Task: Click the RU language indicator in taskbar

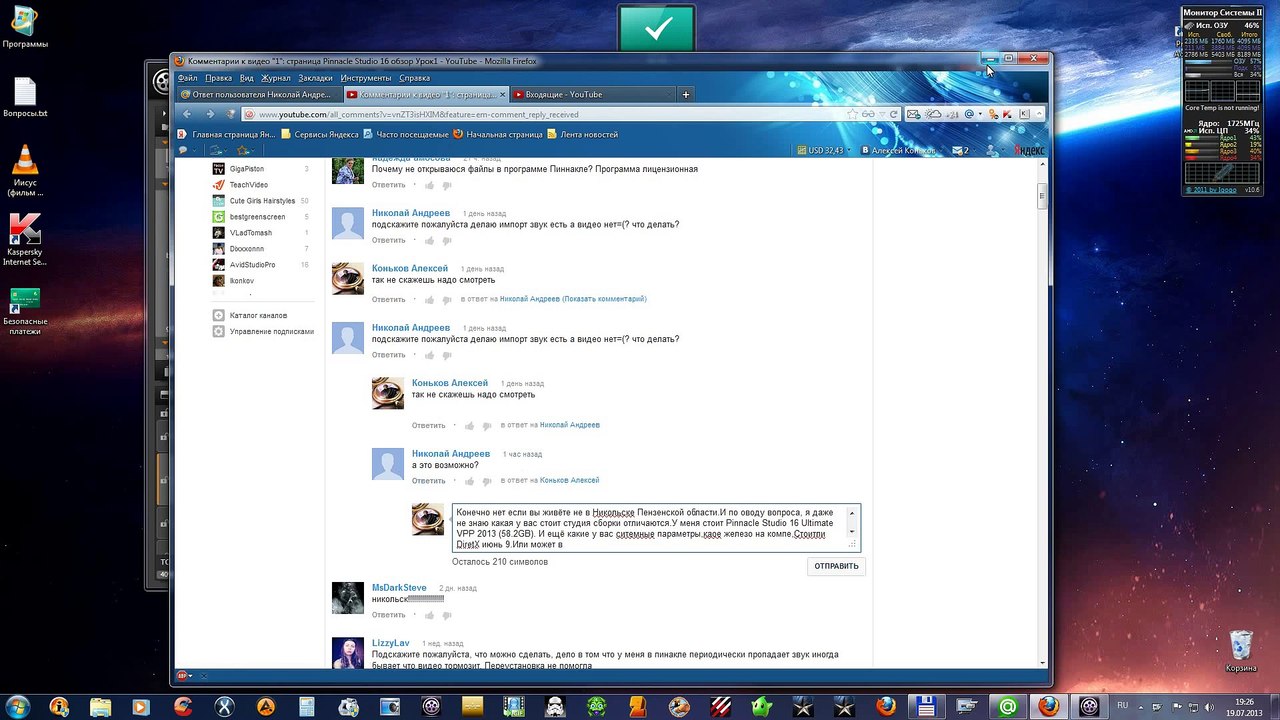Action: click(1123, 706)
